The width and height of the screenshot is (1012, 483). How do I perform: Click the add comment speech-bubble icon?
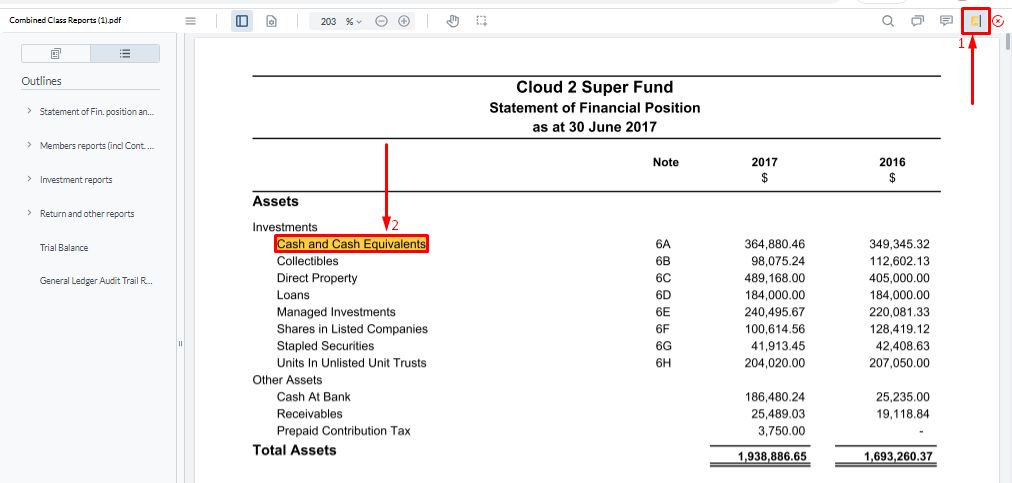[x=946, y=21]
